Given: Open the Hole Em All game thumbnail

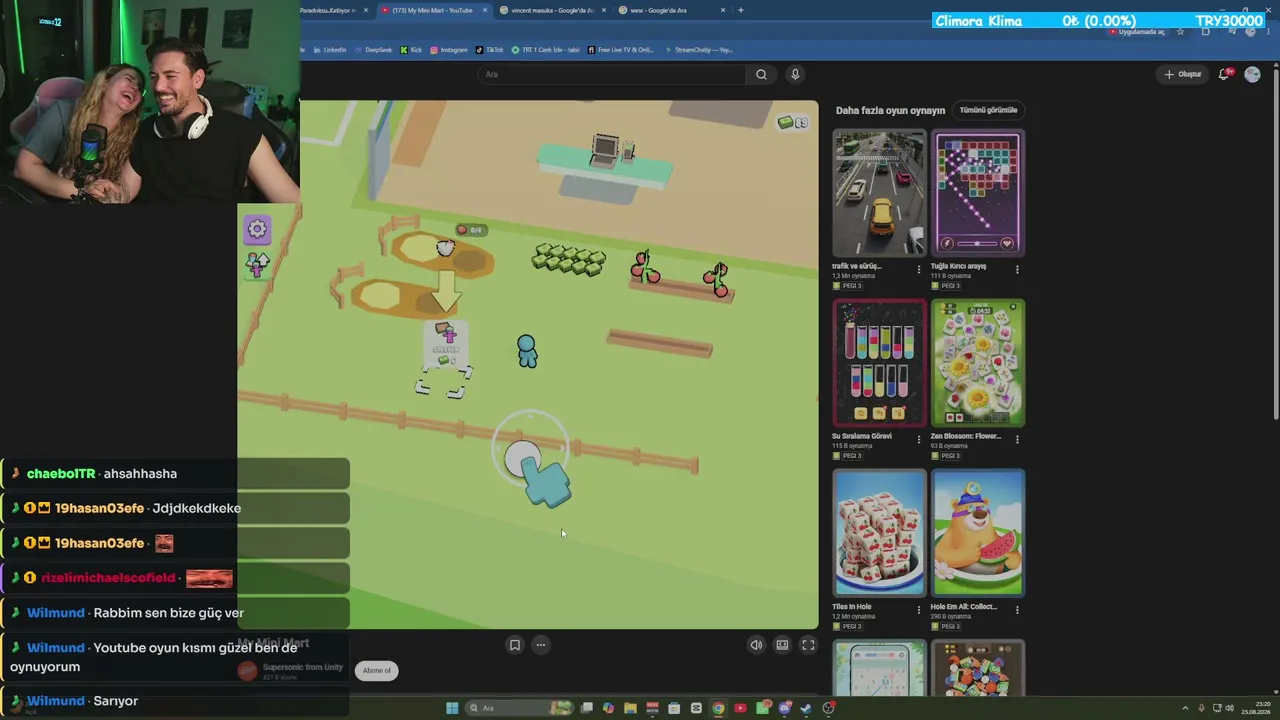Looking at the screenshot, I should coord(977,532).
